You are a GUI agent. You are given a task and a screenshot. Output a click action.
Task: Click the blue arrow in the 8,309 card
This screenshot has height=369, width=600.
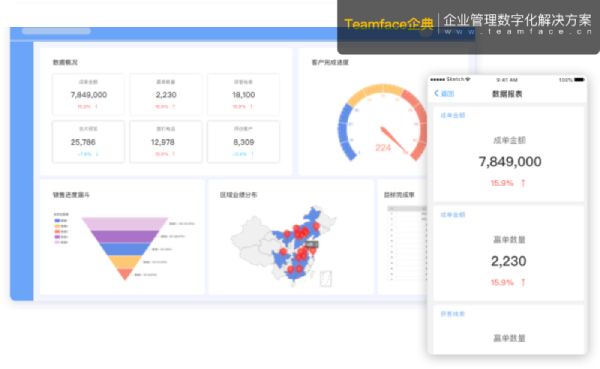point(252,154)
